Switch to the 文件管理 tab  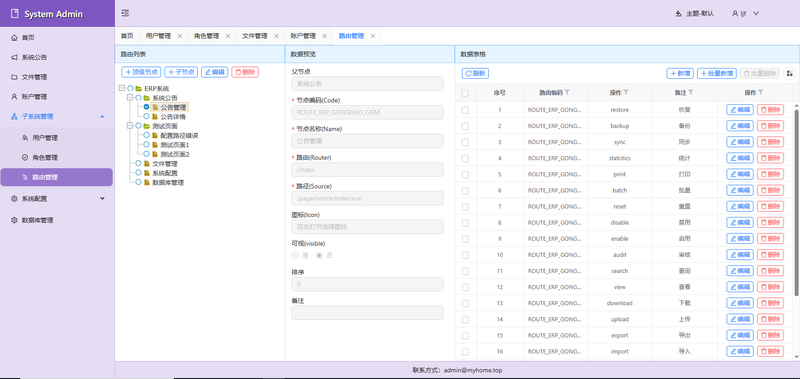pos(255,36)
